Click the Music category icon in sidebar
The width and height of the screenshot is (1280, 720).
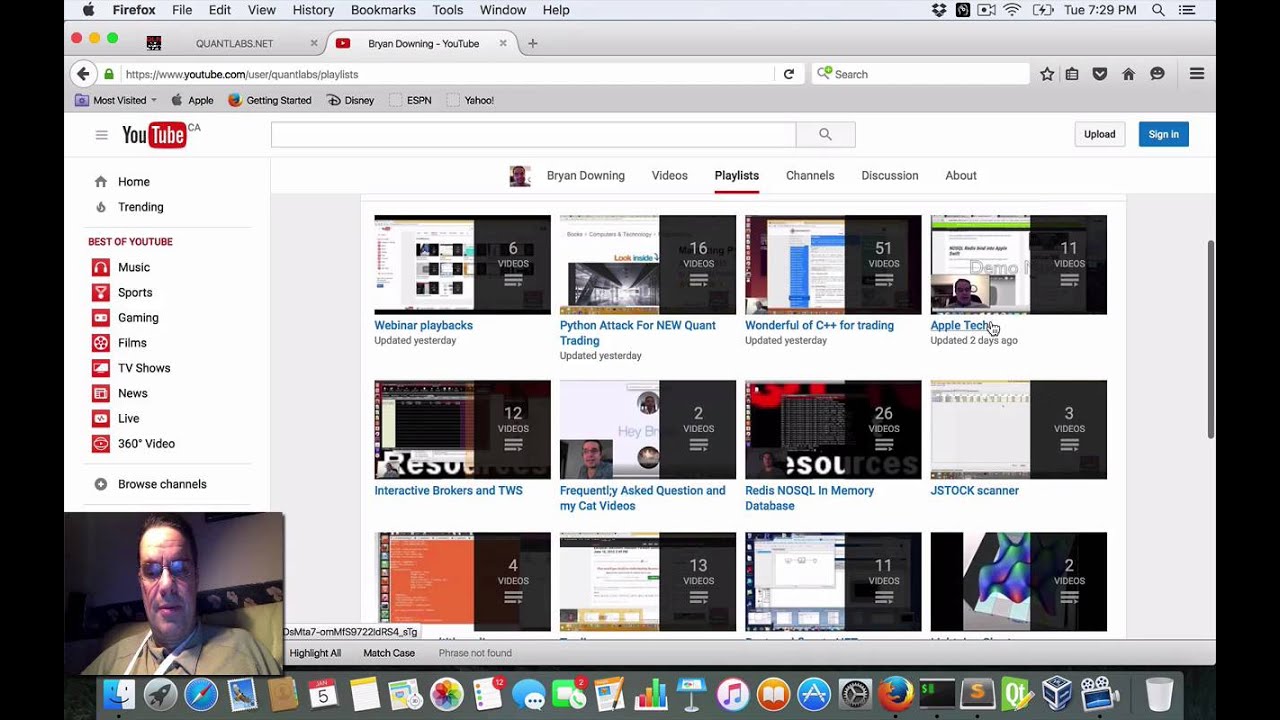click(100, 267)
